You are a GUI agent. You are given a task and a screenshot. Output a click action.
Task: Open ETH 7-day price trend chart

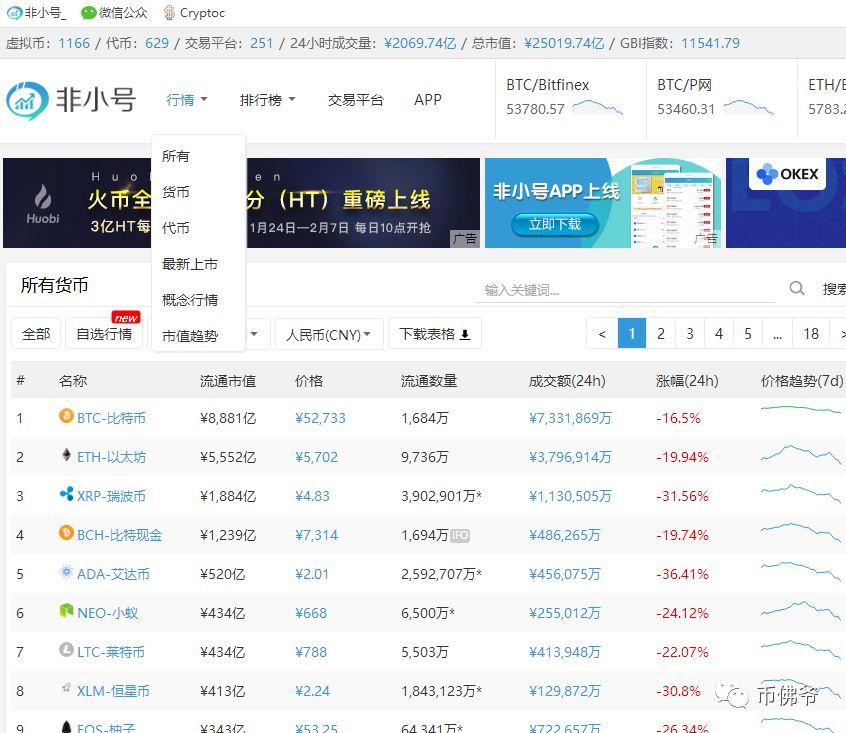pos(801,454)
